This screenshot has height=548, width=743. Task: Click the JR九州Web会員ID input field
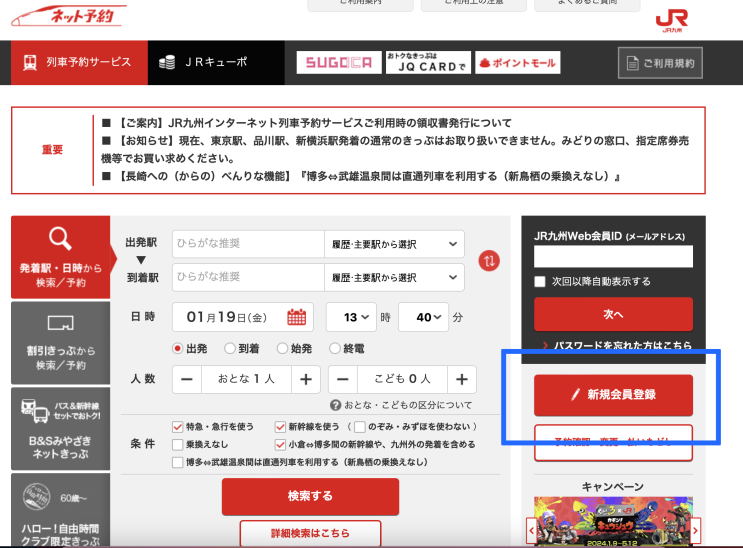(613, 256)
